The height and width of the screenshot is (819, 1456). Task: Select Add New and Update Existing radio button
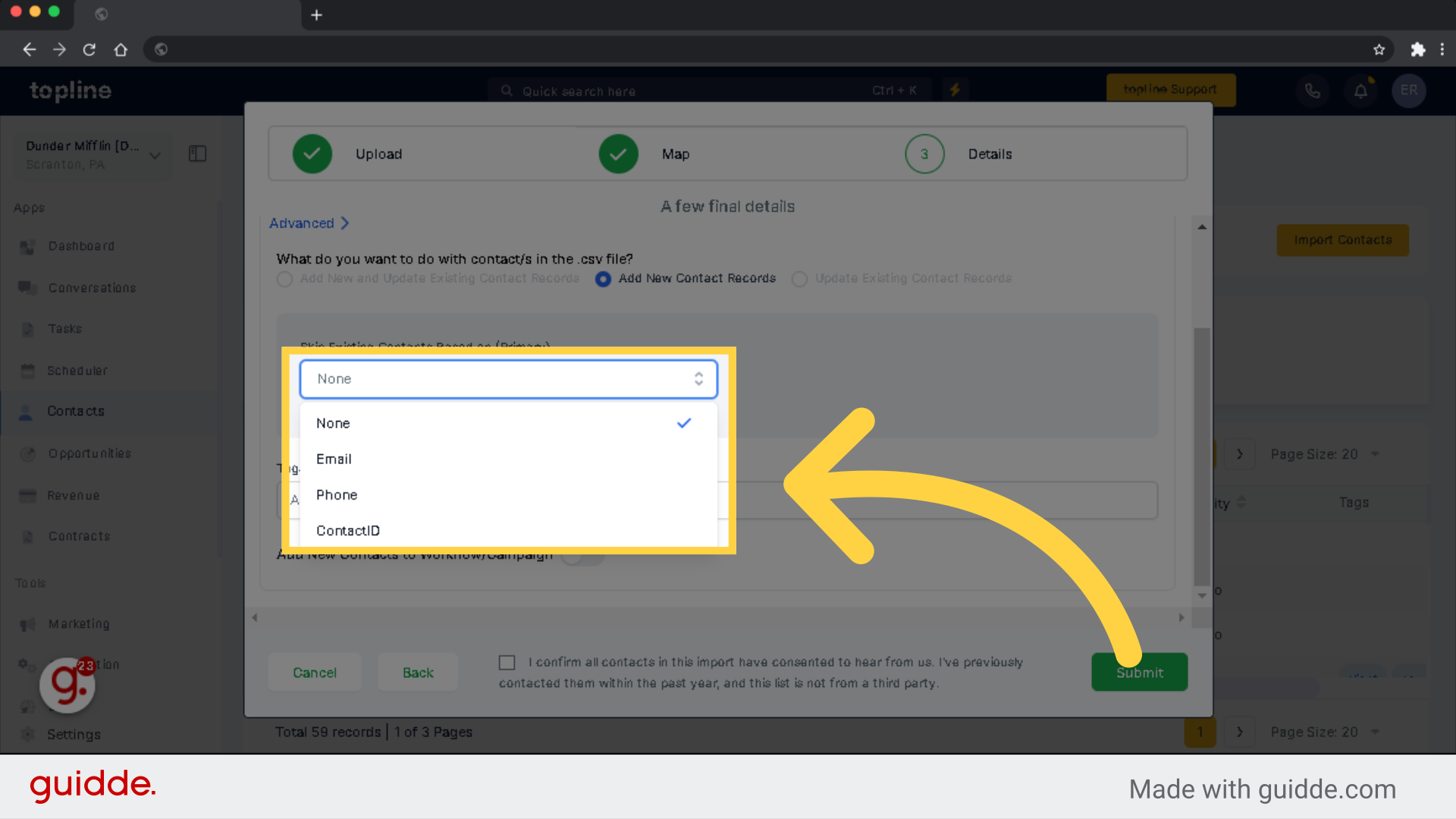(285, 278)
